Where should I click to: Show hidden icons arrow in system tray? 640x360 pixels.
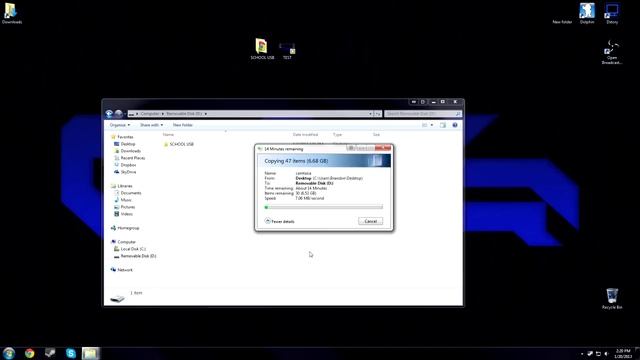(582, 354)
